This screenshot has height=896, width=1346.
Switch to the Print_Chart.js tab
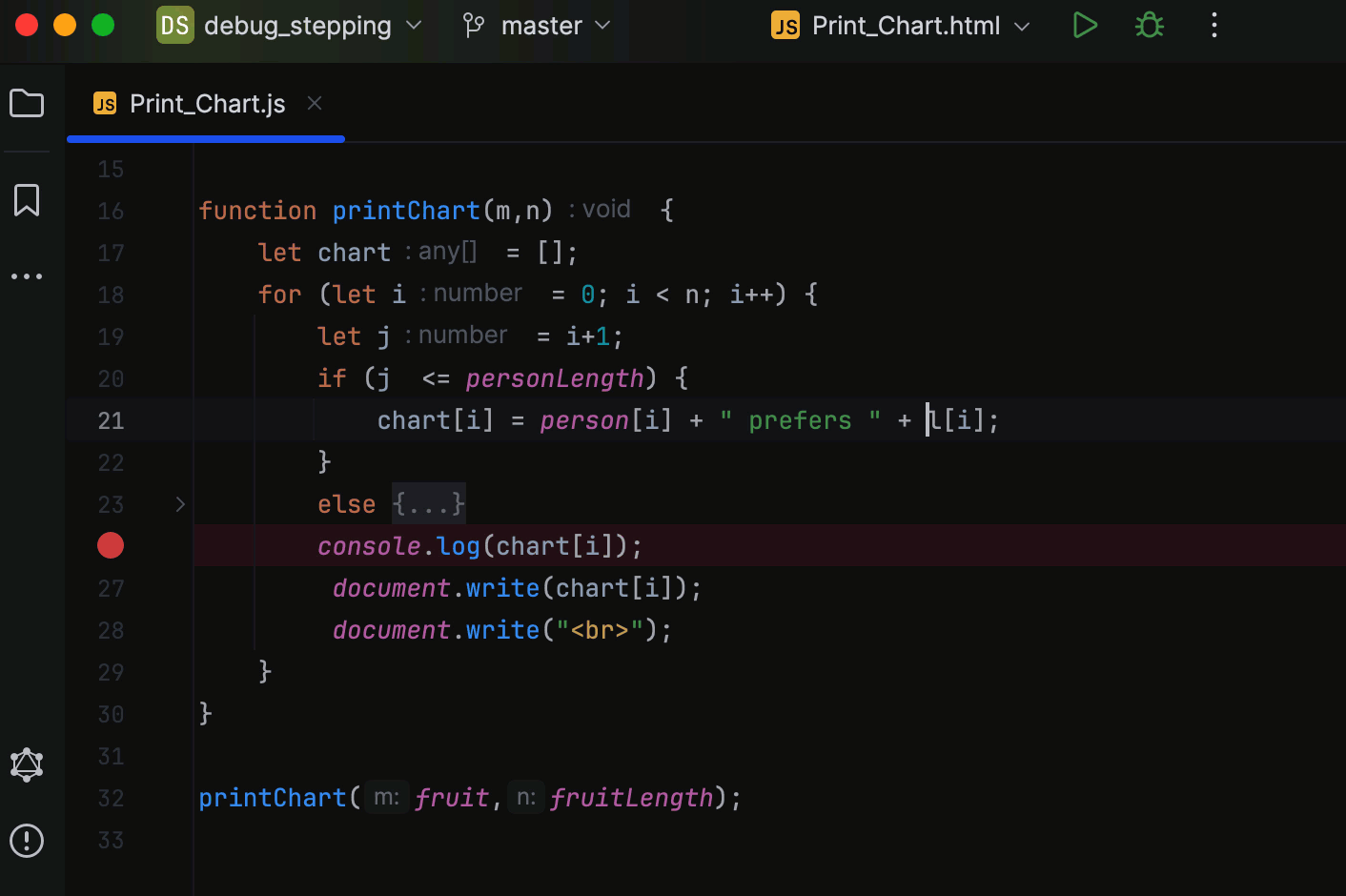tap(206, 103)
